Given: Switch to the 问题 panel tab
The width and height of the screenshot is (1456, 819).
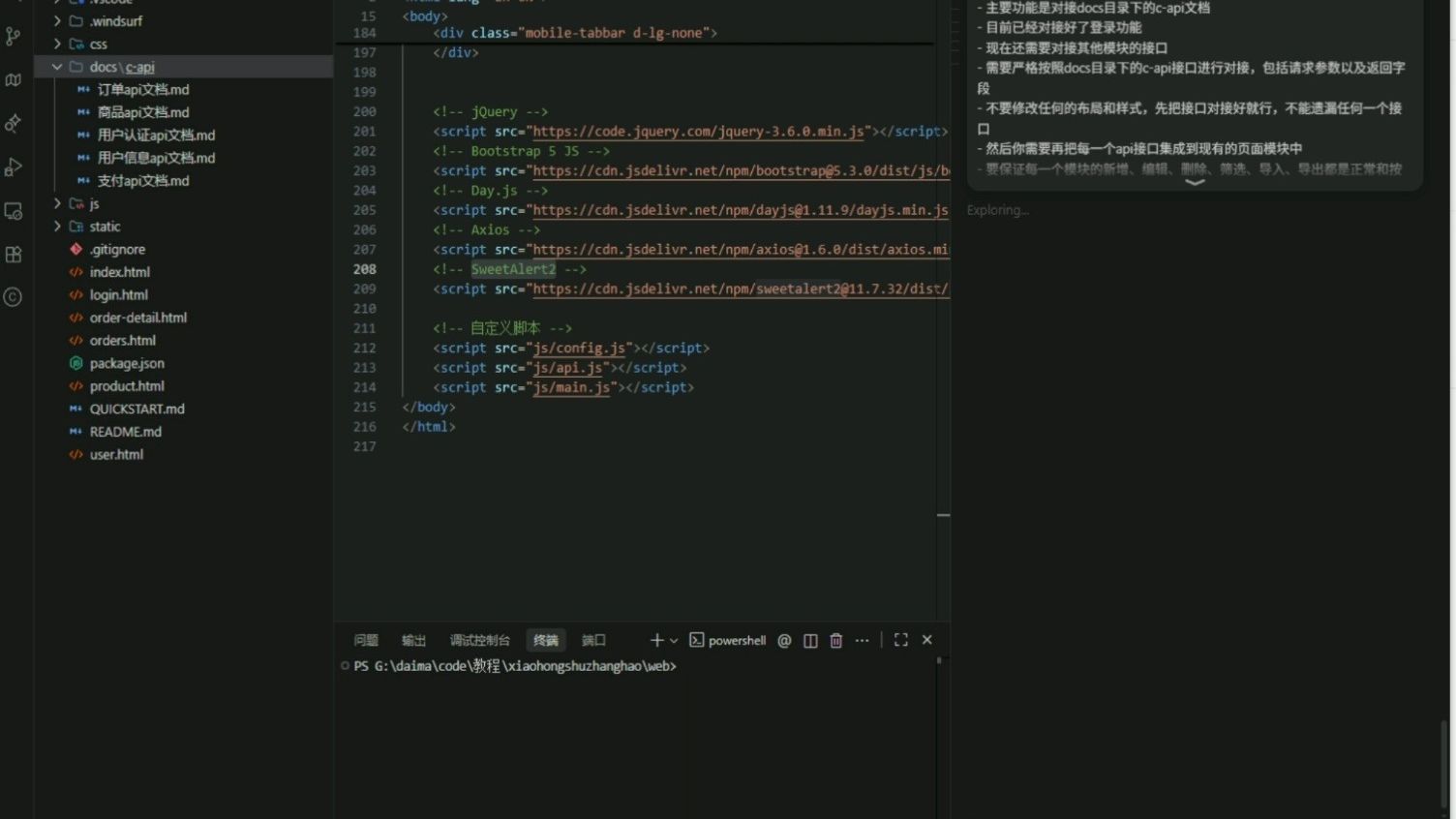Looking at the screenshot, I should [x=366, y=640].
